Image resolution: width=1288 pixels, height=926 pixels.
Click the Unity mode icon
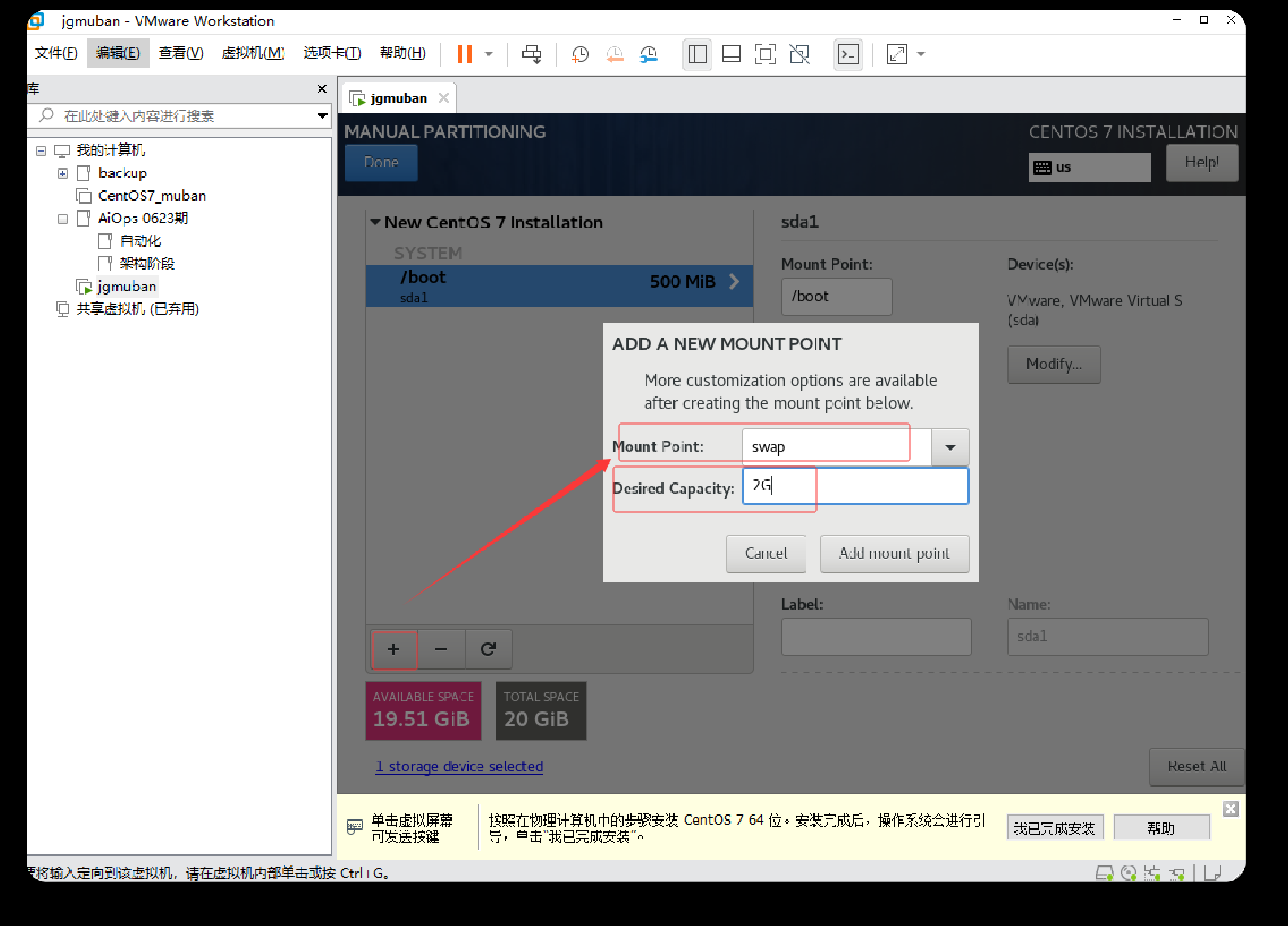coord(799,54)
